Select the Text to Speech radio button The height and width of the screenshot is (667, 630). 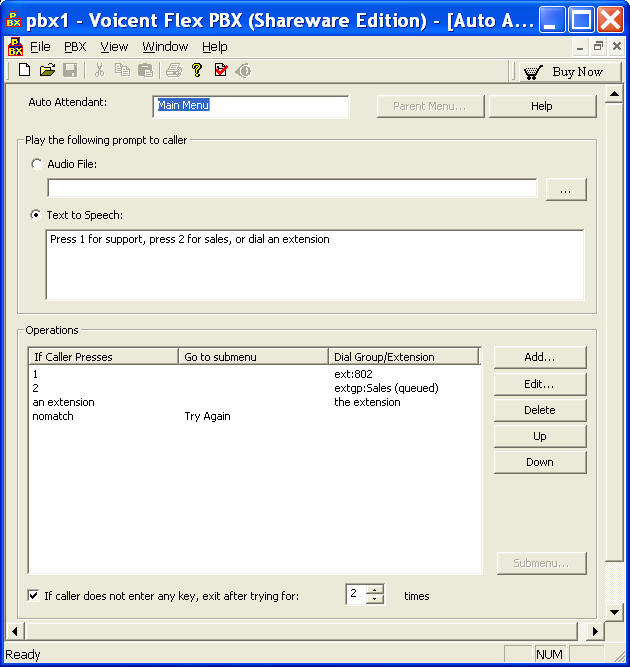37,215
